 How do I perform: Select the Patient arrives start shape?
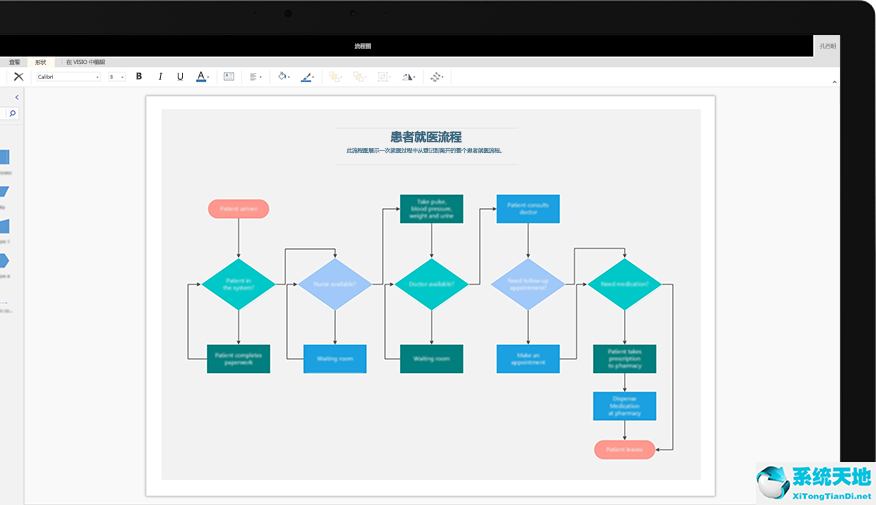pyautogui.click(x=239, y=209)
